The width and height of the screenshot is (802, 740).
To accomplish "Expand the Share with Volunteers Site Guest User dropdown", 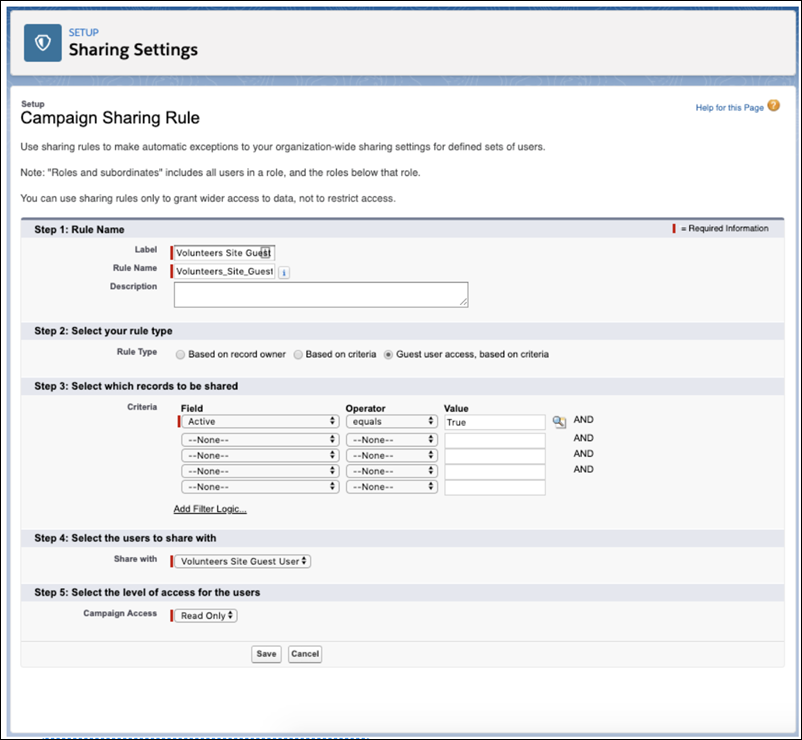I will tap(244, 562).
